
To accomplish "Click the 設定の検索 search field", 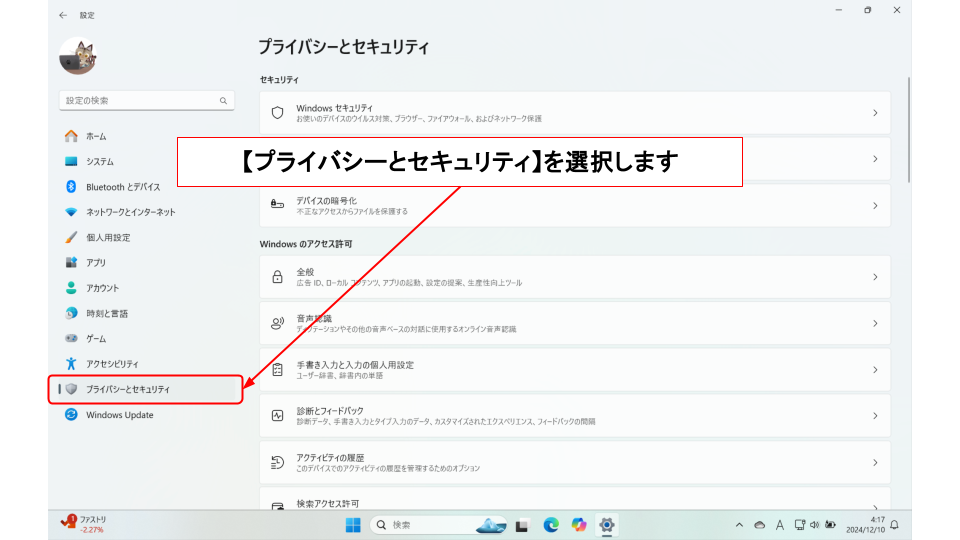I will tap(140, 101).
